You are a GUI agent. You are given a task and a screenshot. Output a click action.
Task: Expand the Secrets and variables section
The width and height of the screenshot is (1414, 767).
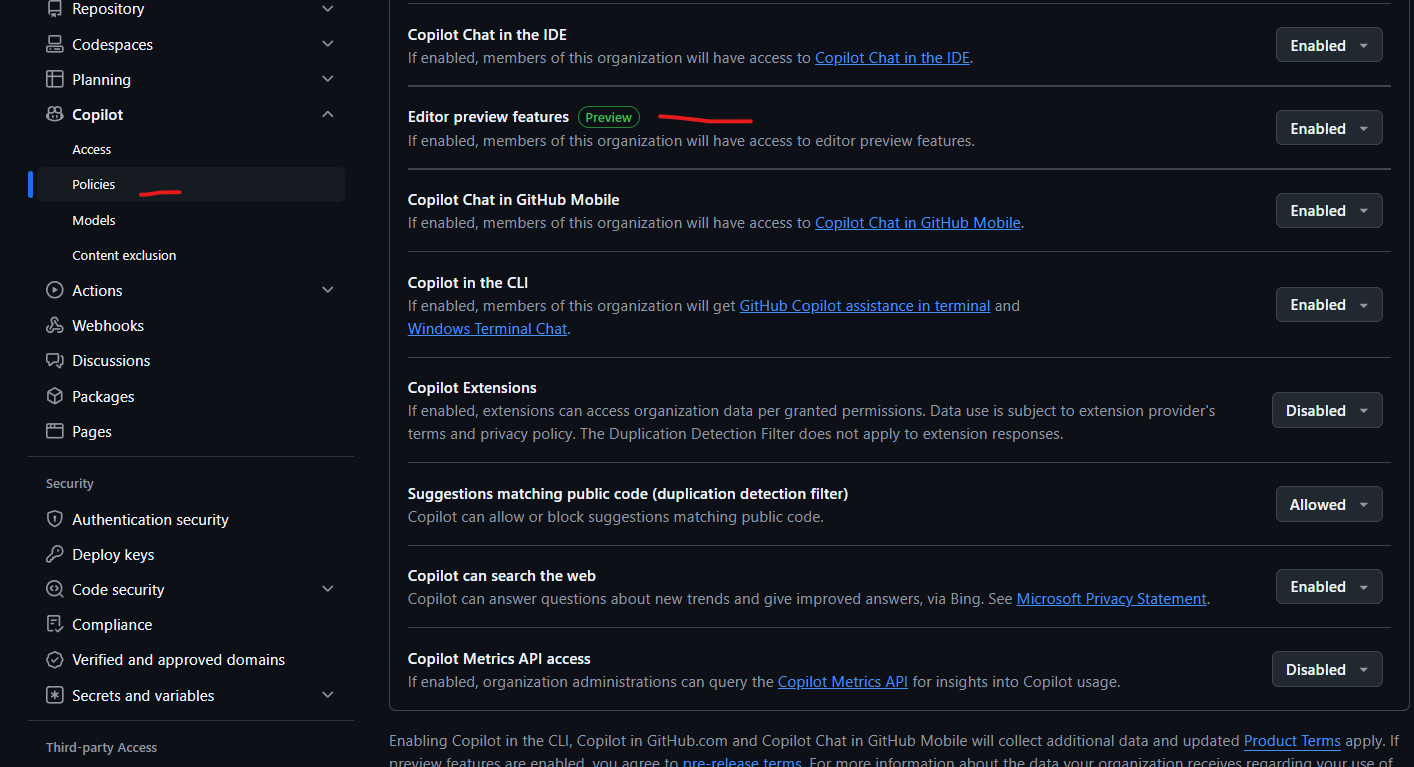coord(143,695)
